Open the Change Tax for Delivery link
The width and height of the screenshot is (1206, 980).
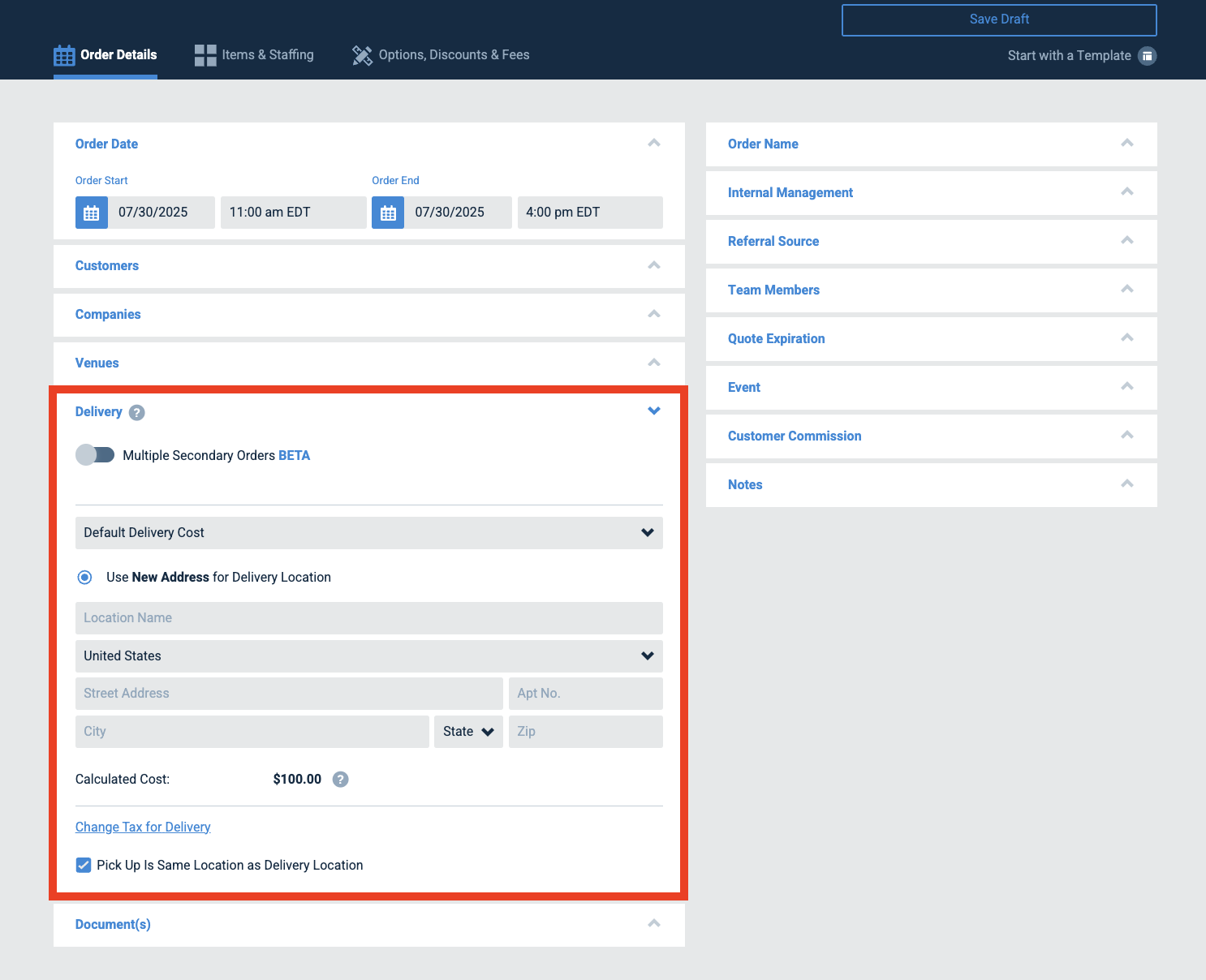pyautogui.click(x=143, y=827)
